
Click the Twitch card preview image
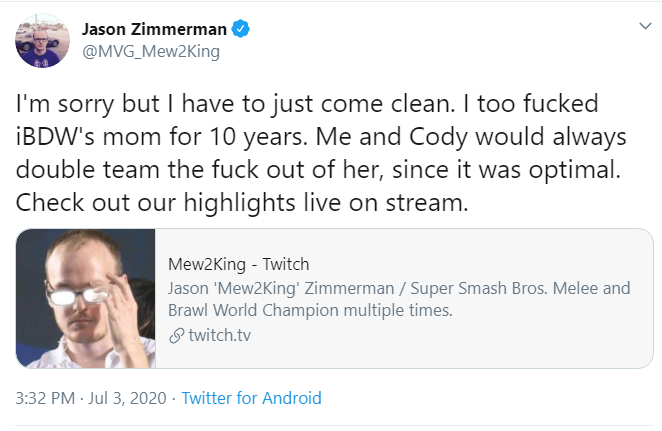86,299
